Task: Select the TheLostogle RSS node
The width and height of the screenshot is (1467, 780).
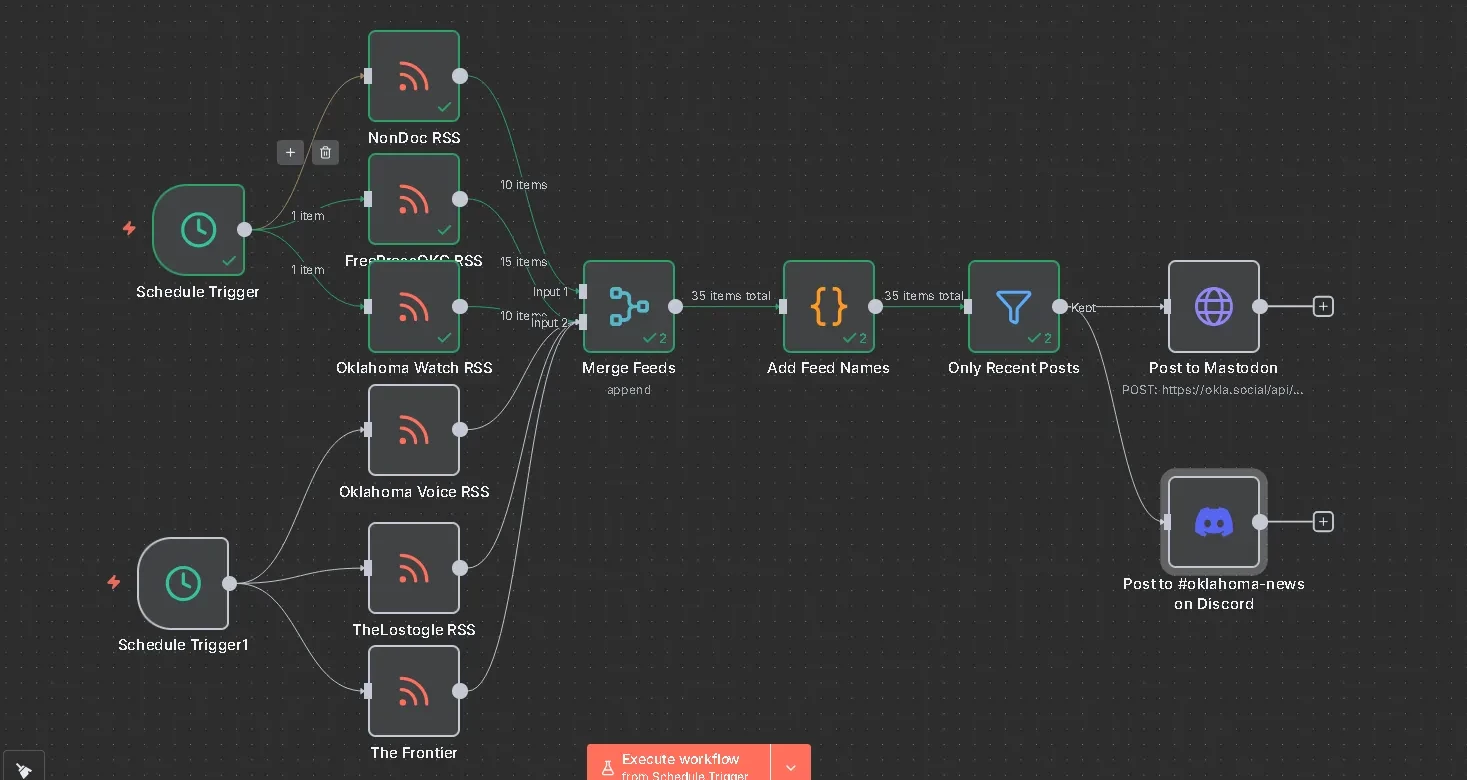Action: click(413, 568)
